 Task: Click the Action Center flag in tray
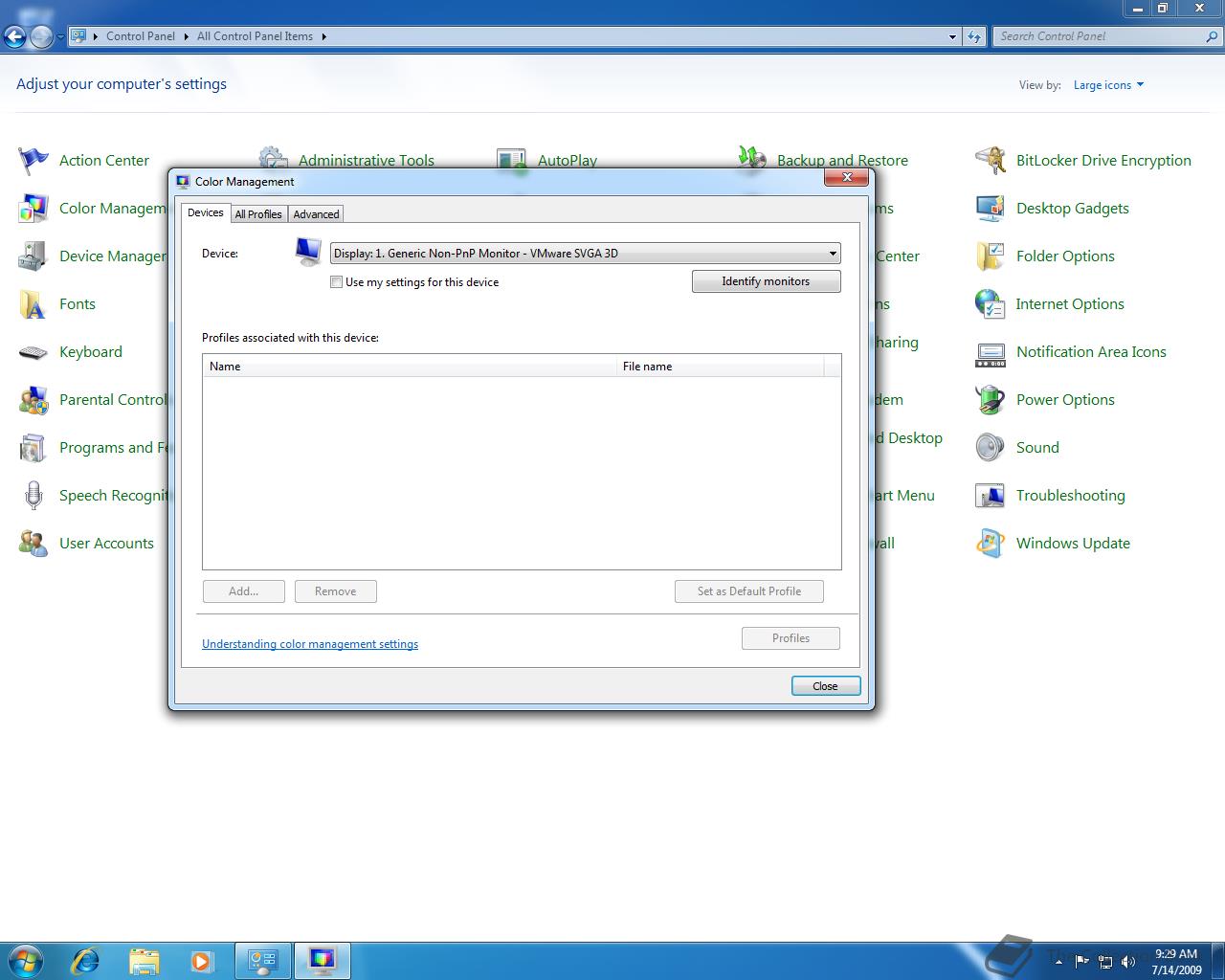(x=1081, y=961)
